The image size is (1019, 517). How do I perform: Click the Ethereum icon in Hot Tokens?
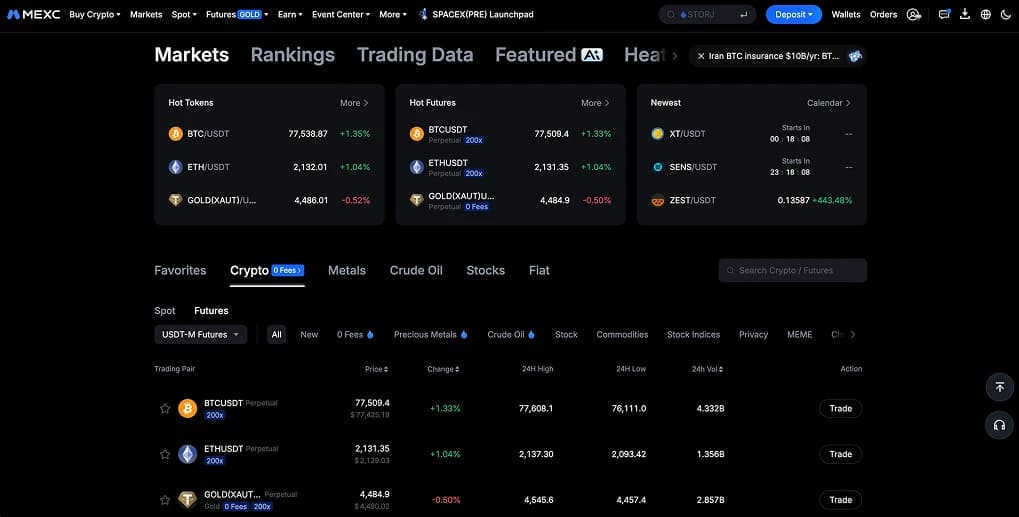point(175,167)
